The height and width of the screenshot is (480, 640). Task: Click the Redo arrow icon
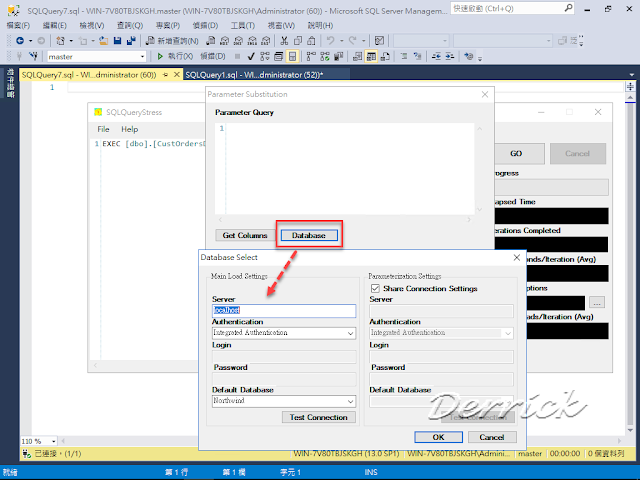[352, 40]
